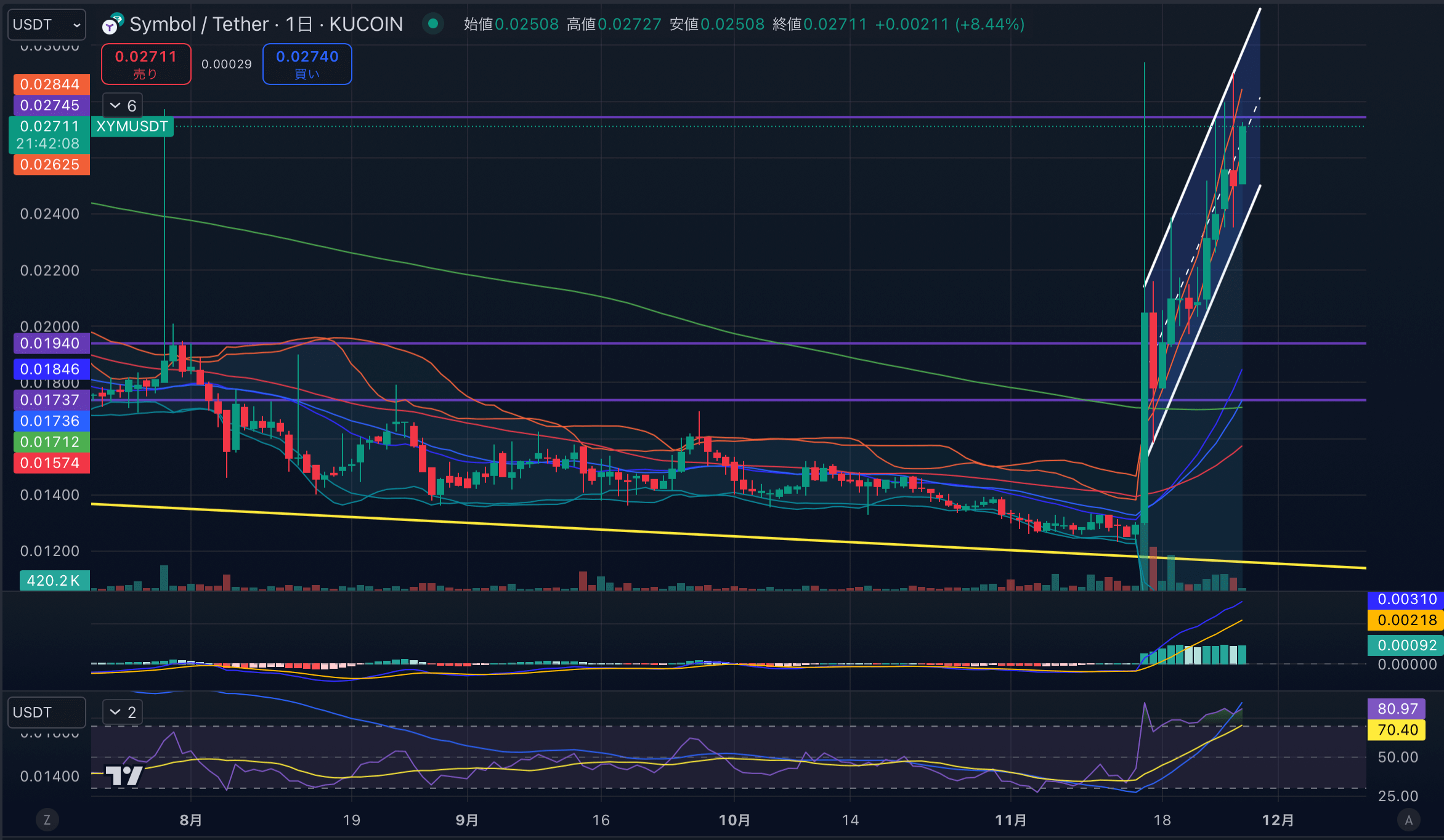The width and height of the screenshot is (1444, 840).
Task: Click the high value 高値0.02727 text
Action: click(x=614, y=24)
